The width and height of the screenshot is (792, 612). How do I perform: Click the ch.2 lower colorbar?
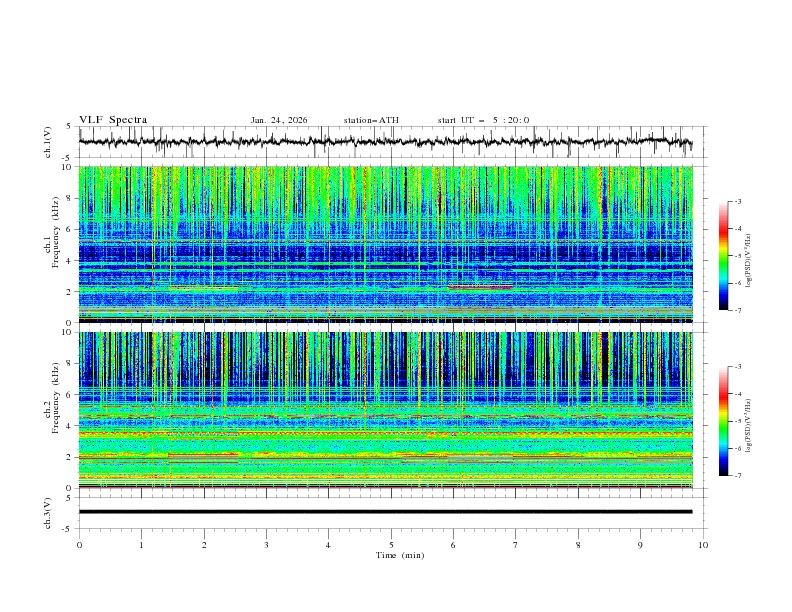723,421
